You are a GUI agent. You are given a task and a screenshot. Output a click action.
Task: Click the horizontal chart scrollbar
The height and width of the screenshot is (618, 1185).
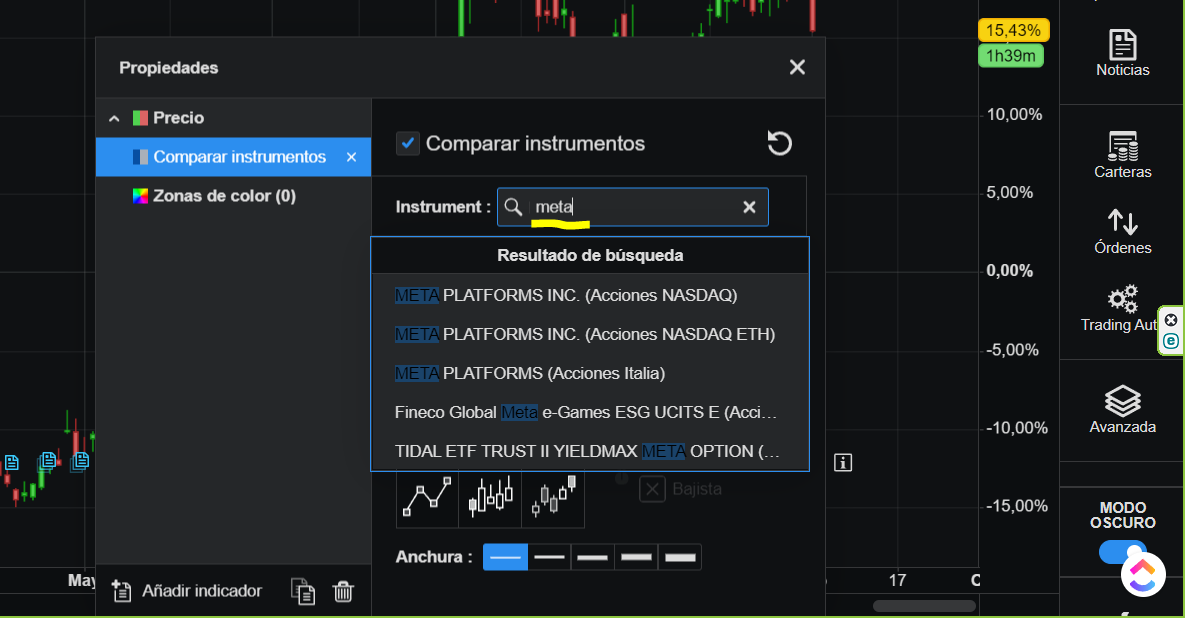(x=924, y=606)
